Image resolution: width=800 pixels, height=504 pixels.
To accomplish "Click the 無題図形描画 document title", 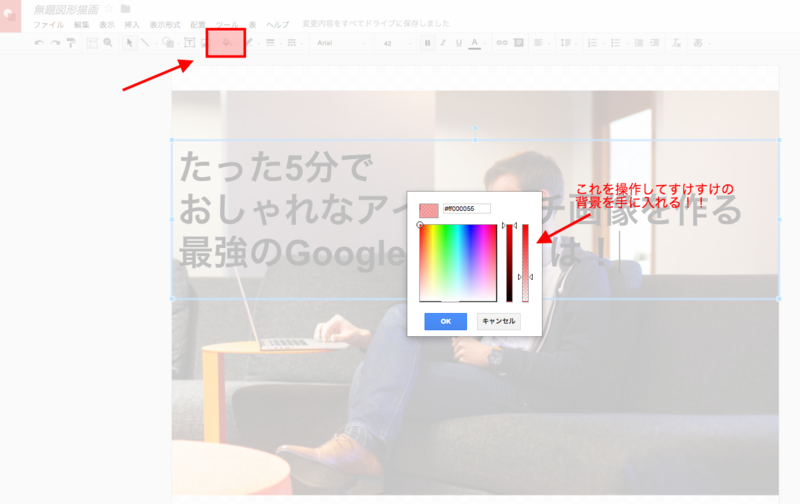I will point(66,9).
